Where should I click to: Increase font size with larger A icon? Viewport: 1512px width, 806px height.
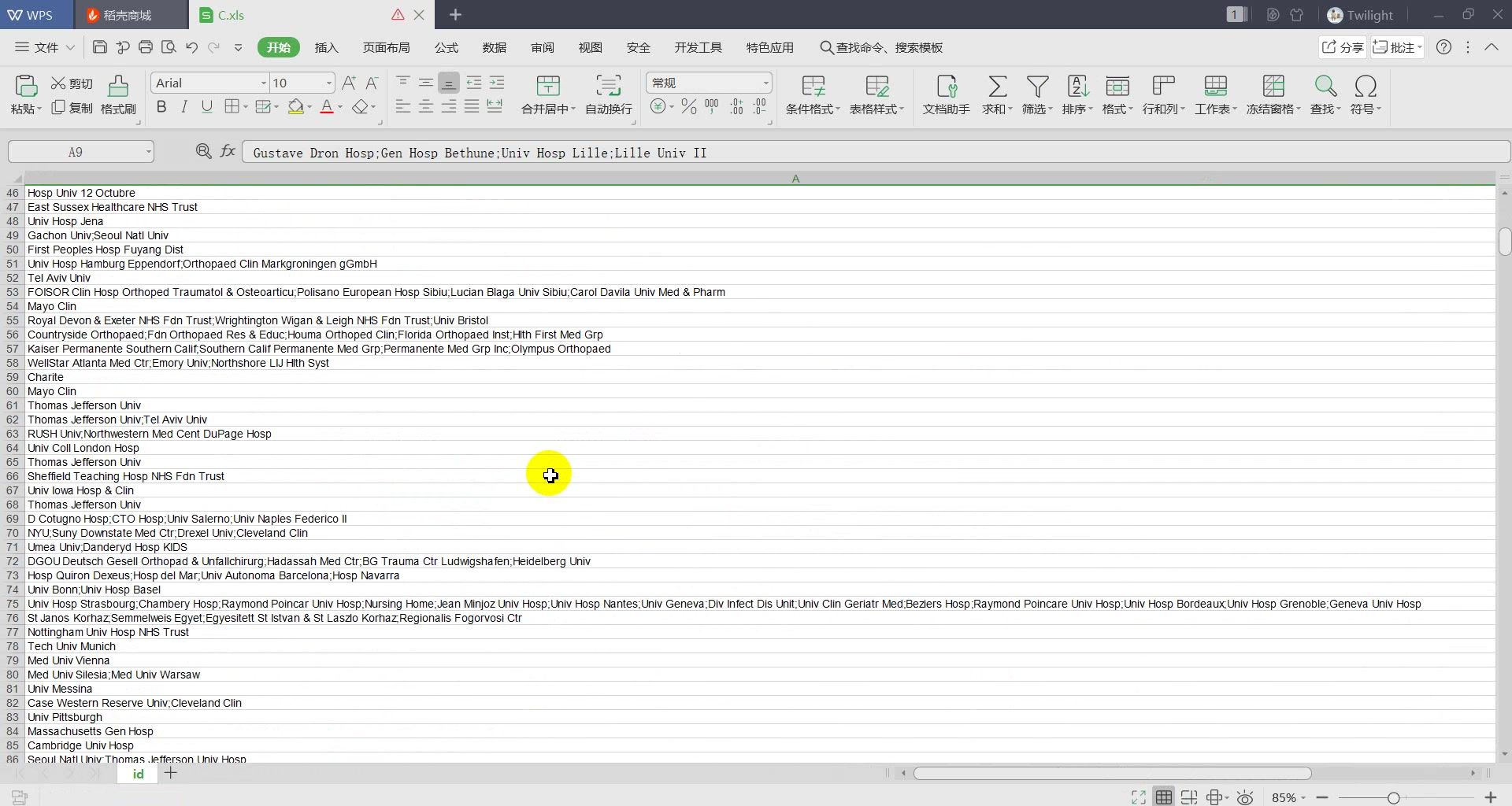(349, 83)
